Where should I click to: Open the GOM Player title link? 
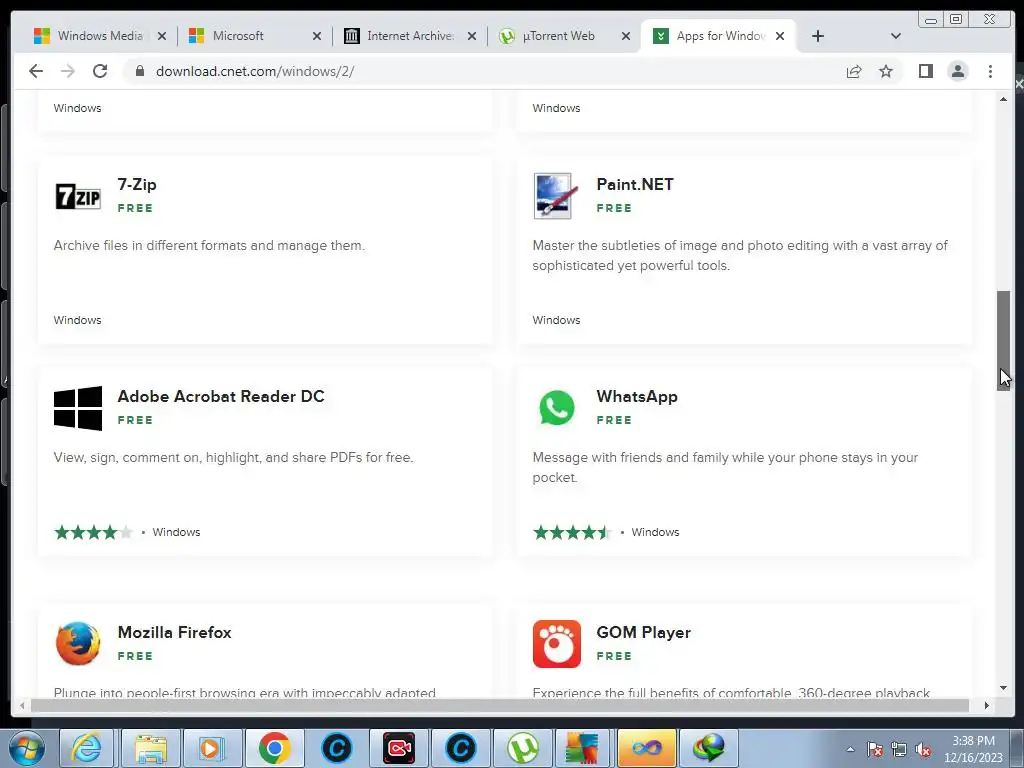(x=643, y=633)
